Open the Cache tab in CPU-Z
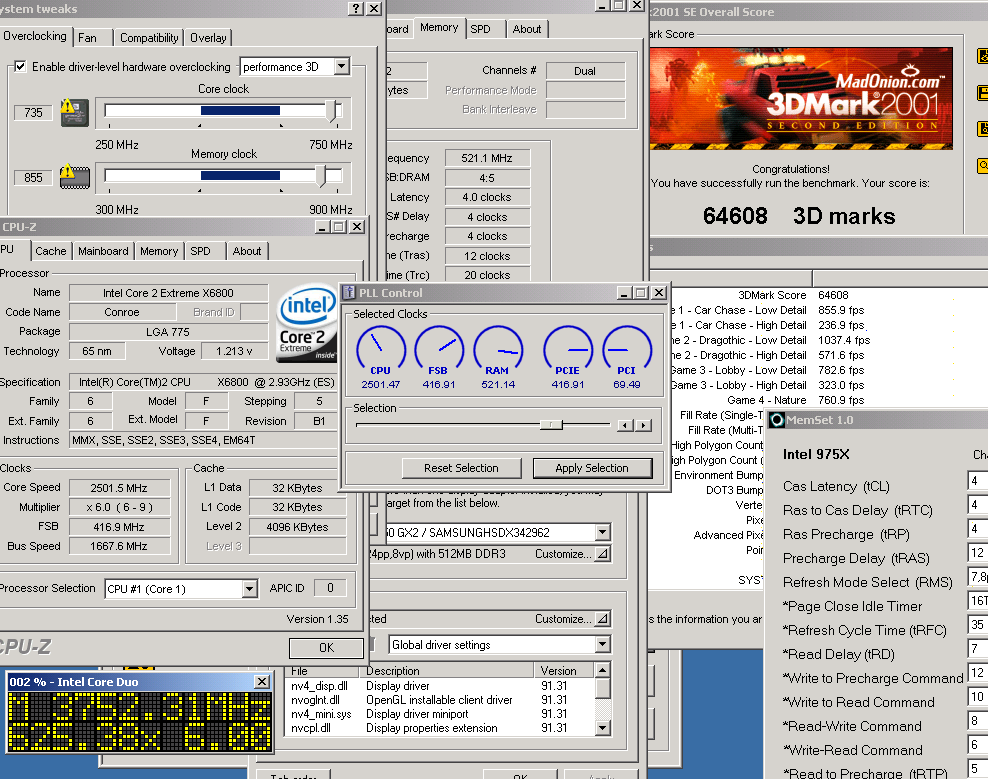Image resolution: width=988 pixels, height=779 pixels. (x=50, y=251)
